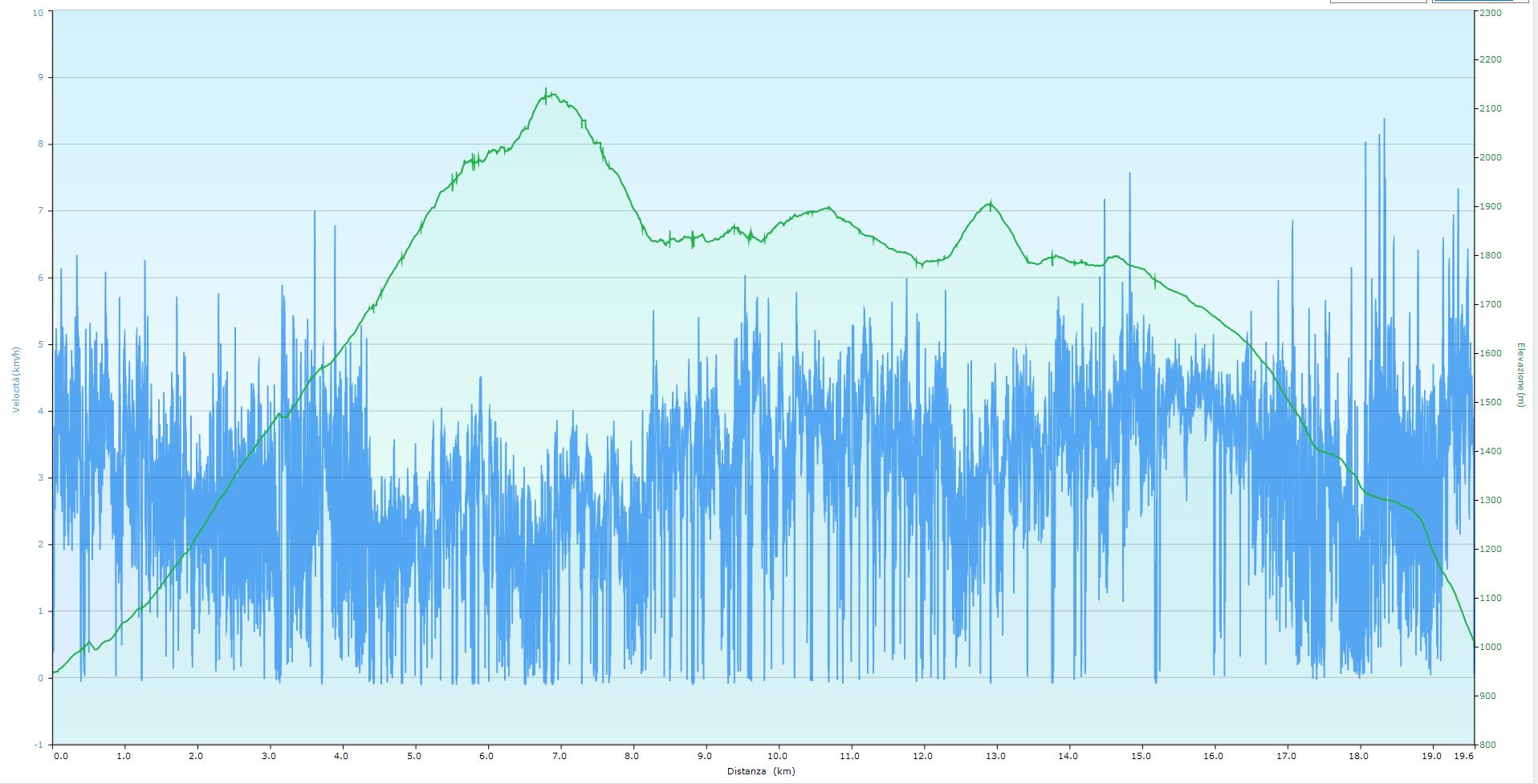The image size is (1538, 784).
Task: Click the 5.0 tick on the distance axis
Action: tap(414, 755)
